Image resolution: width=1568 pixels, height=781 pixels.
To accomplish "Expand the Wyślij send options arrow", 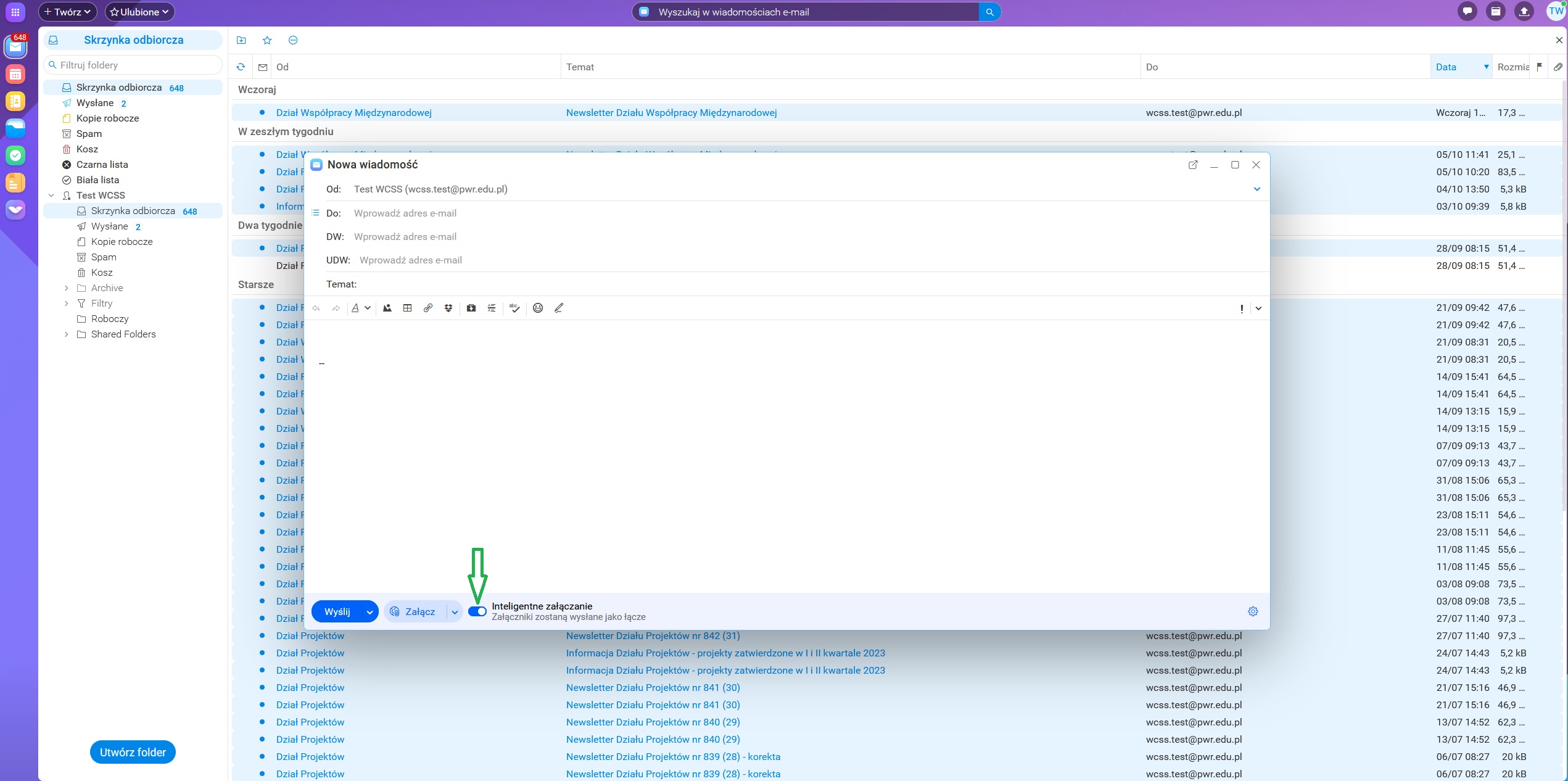I will click(x=369, y=612).
